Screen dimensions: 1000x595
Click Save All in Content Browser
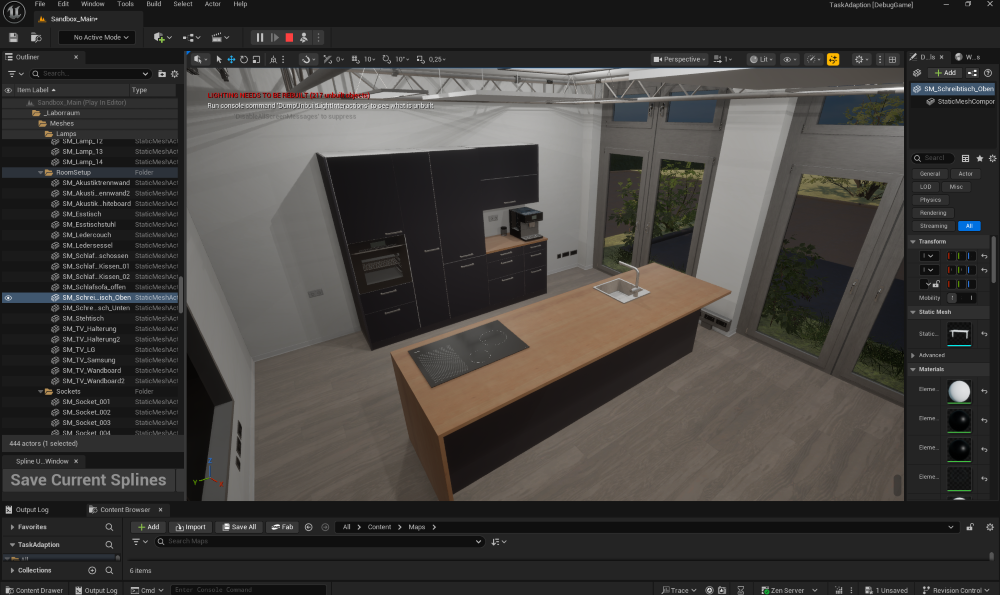click(238, 527)
